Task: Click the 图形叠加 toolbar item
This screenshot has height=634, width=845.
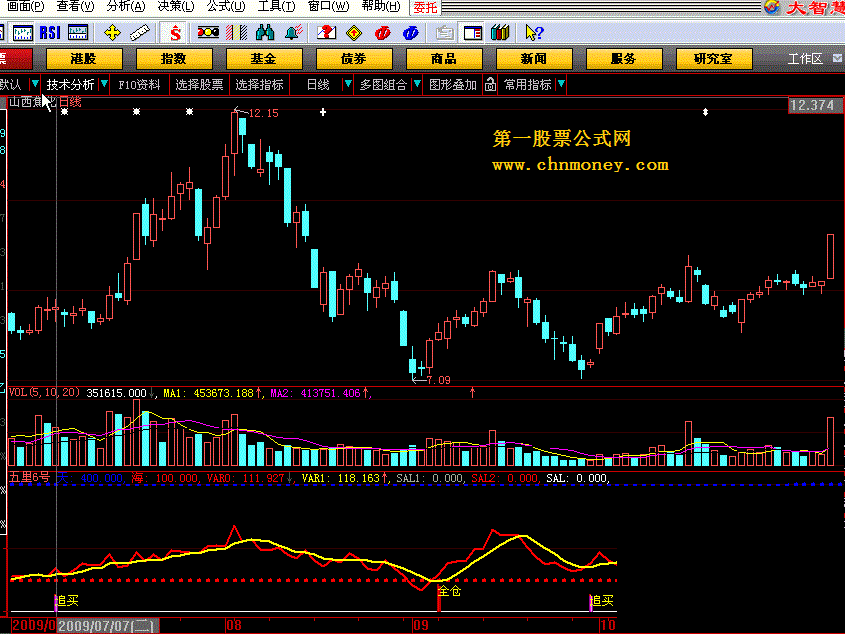Action: click(453, 85)
